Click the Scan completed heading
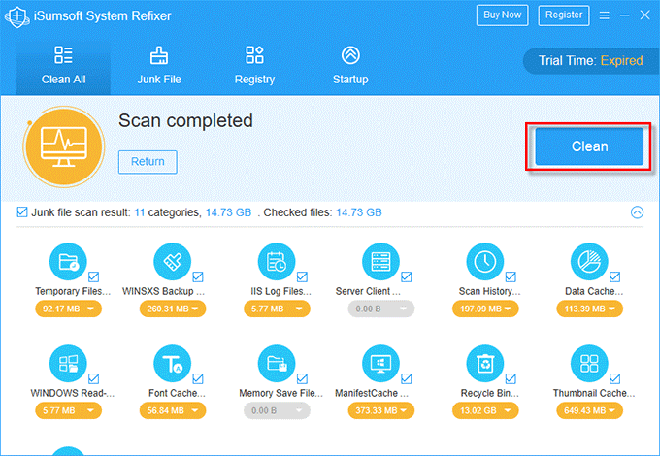660x456 pixels. point(185,121)
